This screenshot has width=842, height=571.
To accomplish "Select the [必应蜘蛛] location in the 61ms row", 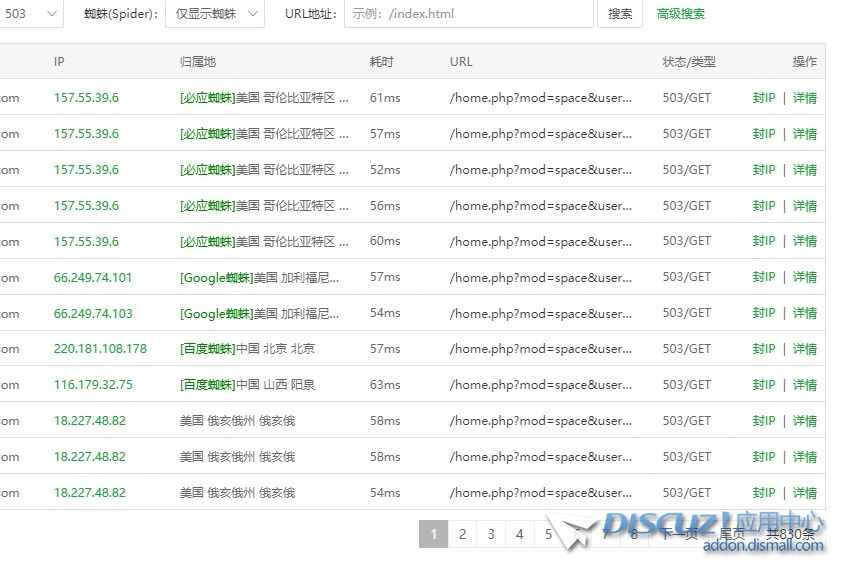I will tap(264, 98).
